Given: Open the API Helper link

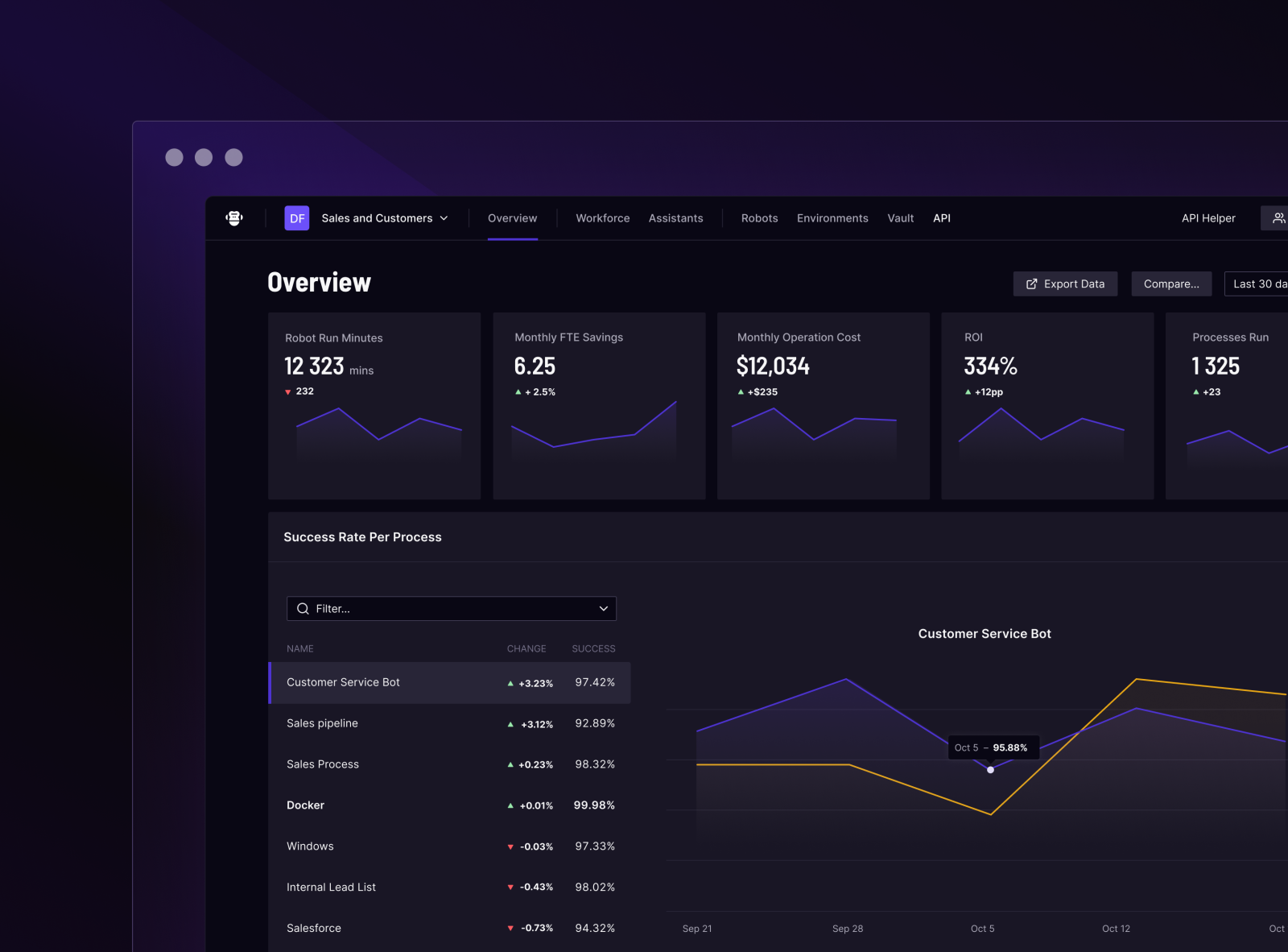Looking at the screenshot, I should tap(1207, 218).
